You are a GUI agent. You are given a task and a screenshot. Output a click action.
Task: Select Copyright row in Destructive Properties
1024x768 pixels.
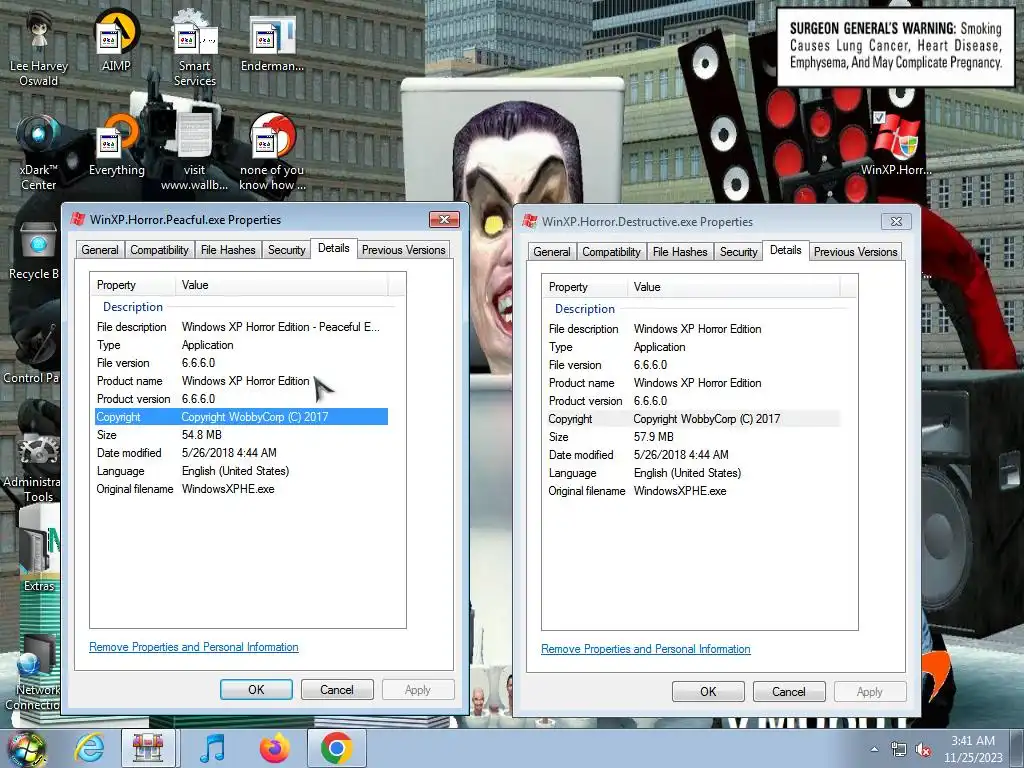tap(694, 419)
